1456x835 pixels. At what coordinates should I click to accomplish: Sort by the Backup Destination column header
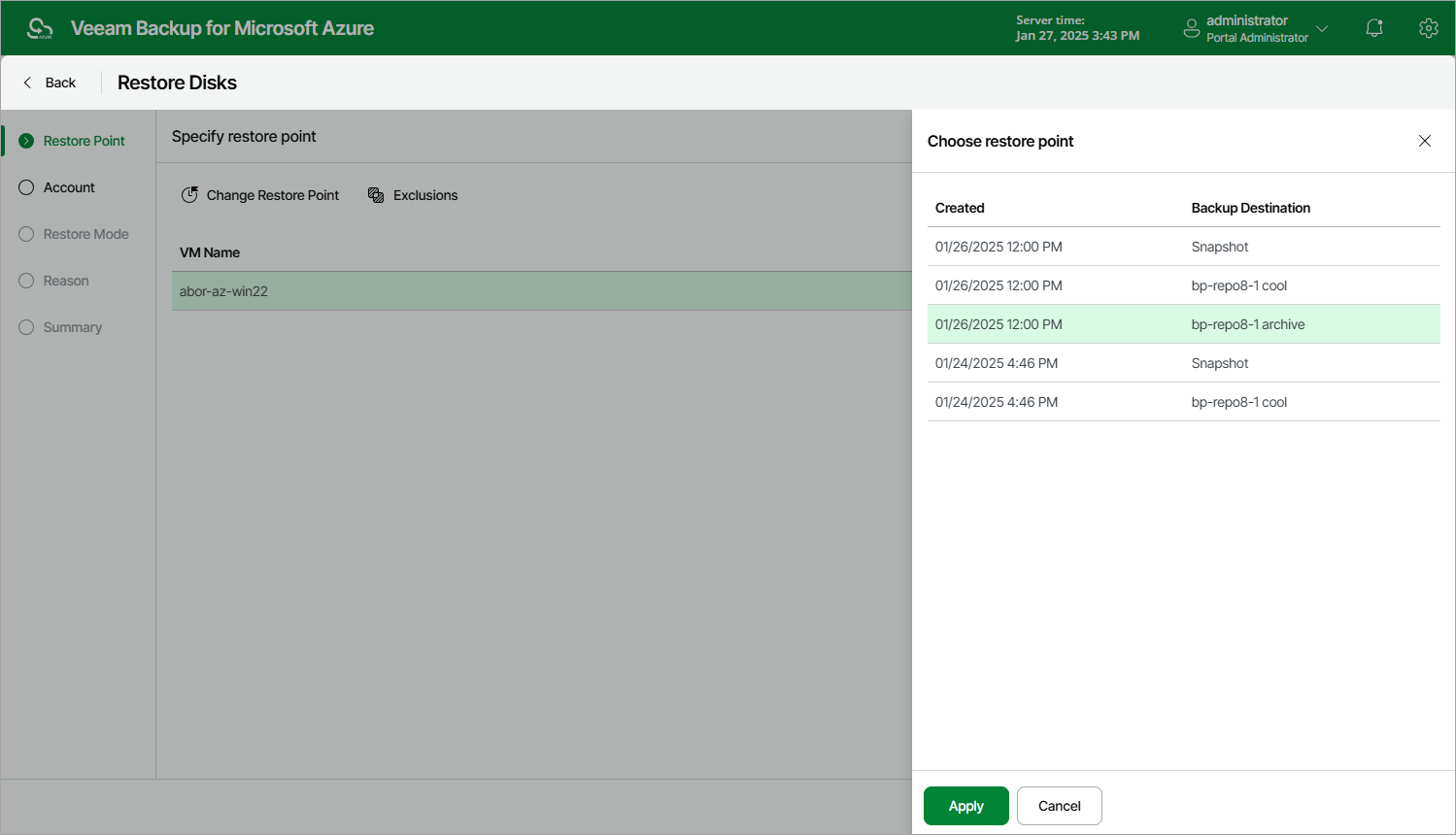(x=1251, y=208)
